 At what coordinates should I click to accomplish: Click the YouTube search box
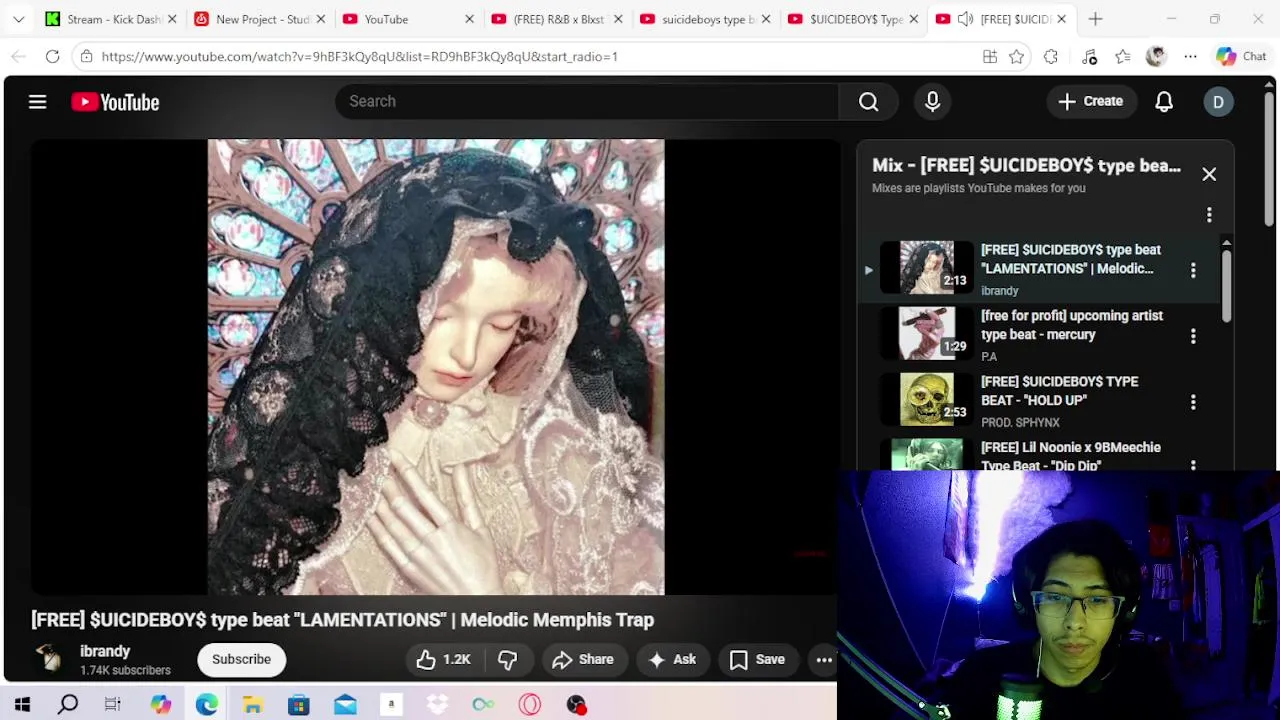click(587, 101)
